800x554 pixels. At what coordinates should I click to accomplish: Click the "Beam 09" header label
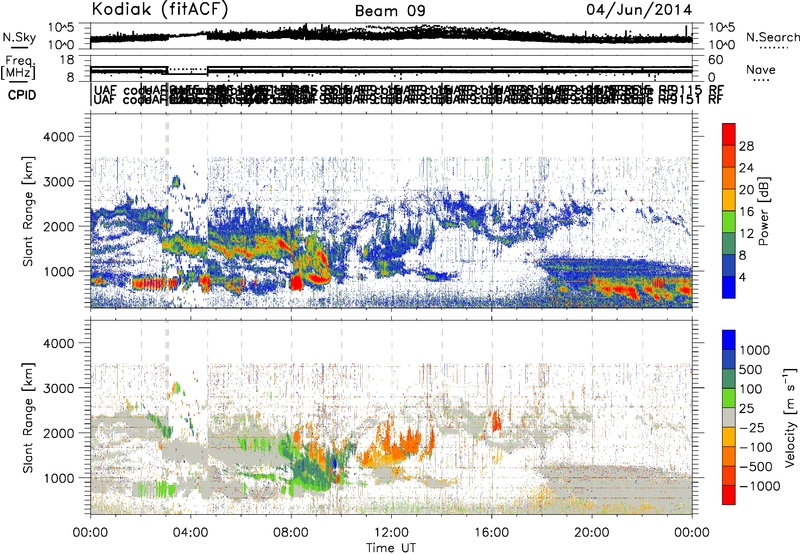click(390, 11)
